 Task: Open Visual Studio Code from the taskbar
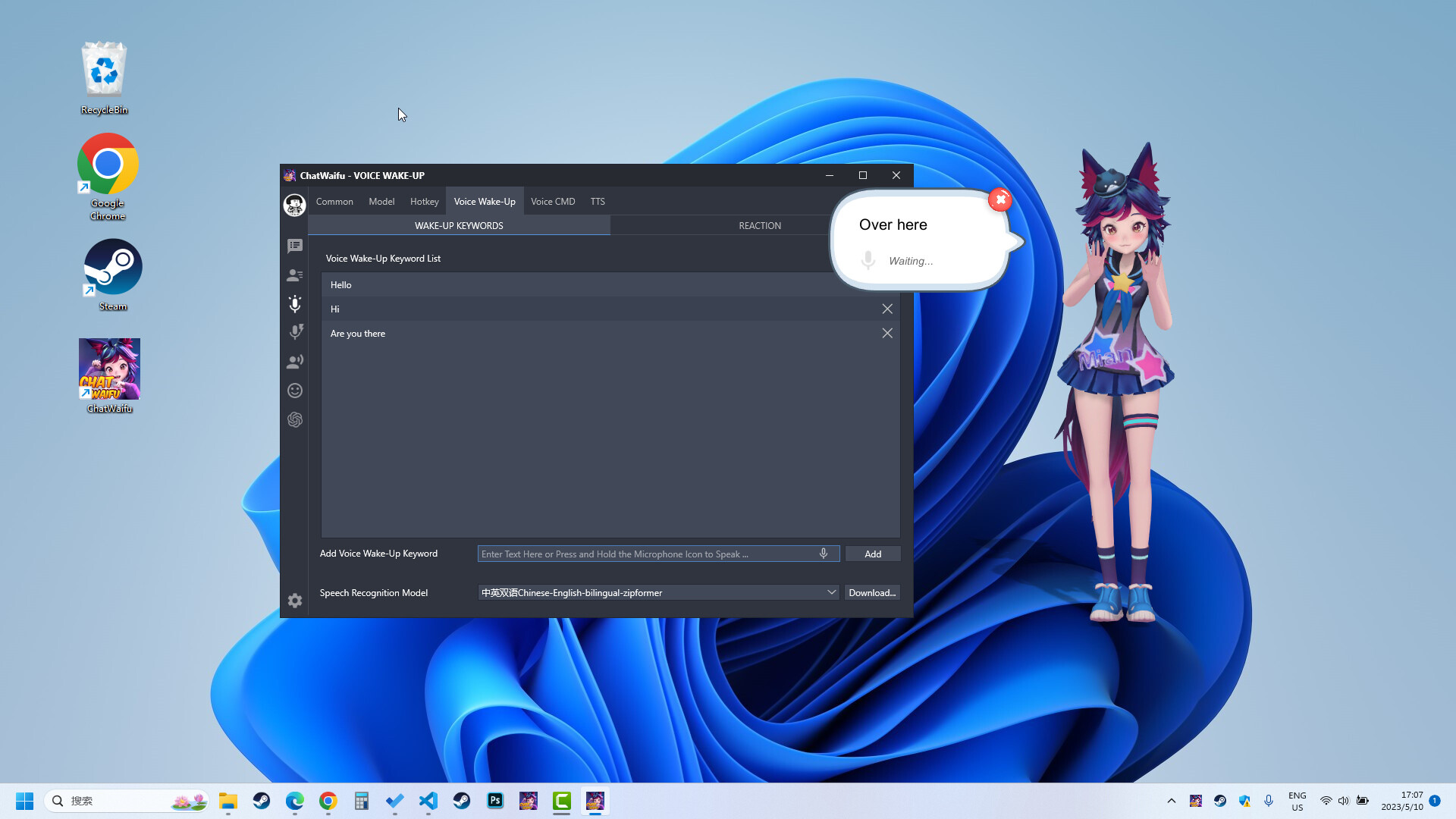click(428, 801)
